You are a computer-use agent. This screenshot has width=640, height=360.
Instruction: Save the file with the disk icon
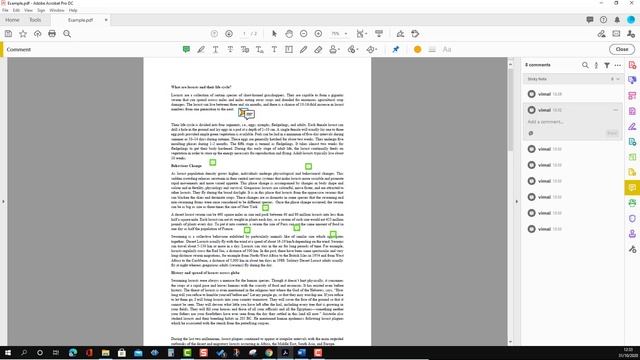pyautogui.click(x=8, y=34)
